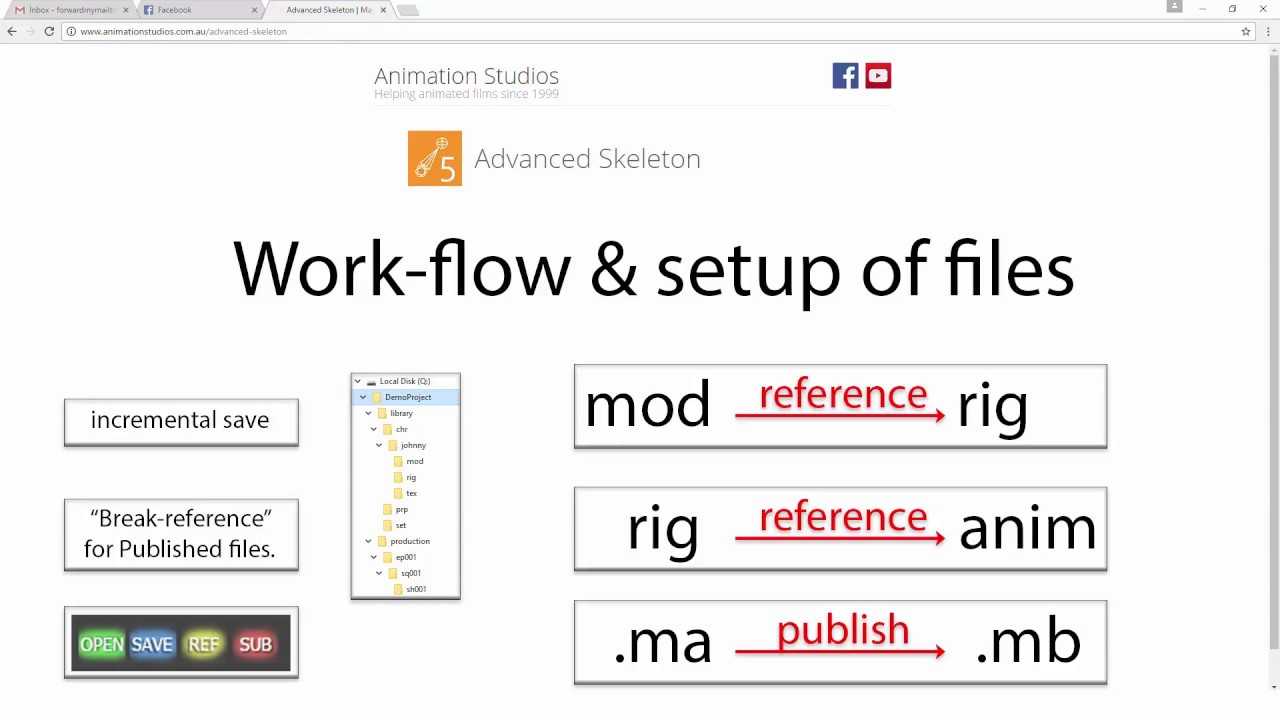Collapse the johnny folder chevron
Screen dimensions: 1280x720
(379, 445)
